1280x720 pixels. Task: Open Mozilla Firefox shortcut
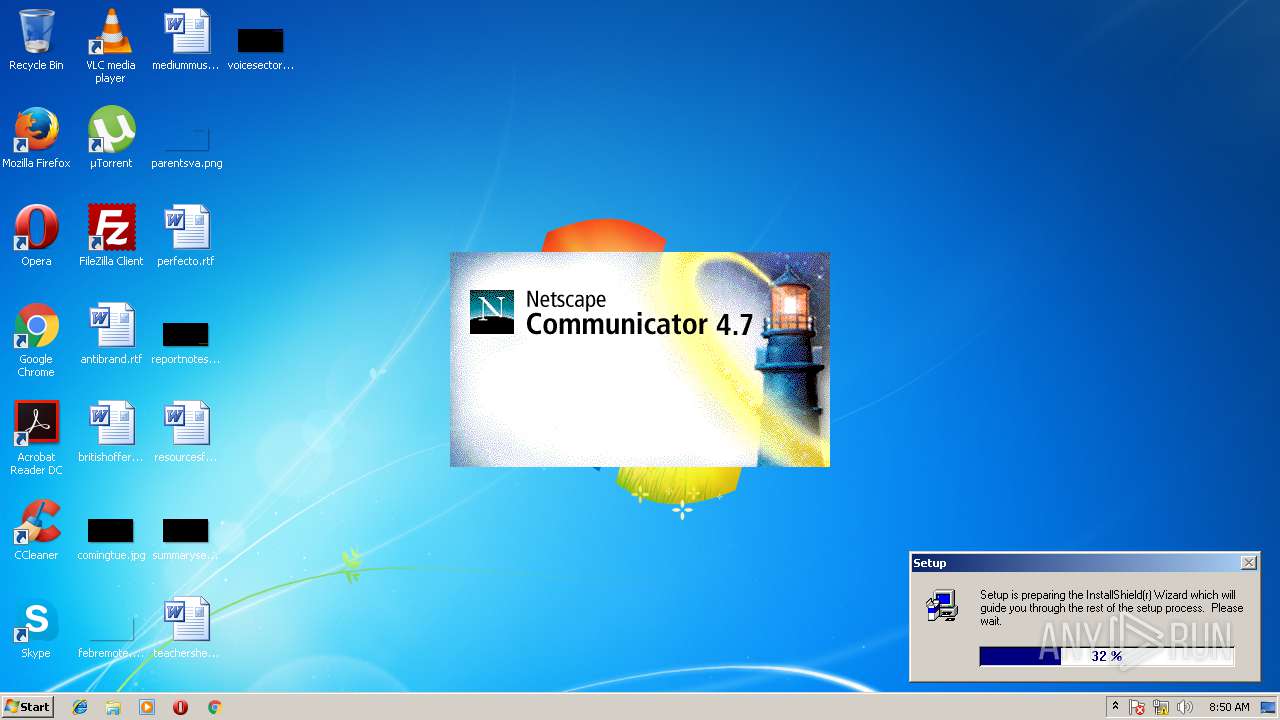(x=36, y=138)
